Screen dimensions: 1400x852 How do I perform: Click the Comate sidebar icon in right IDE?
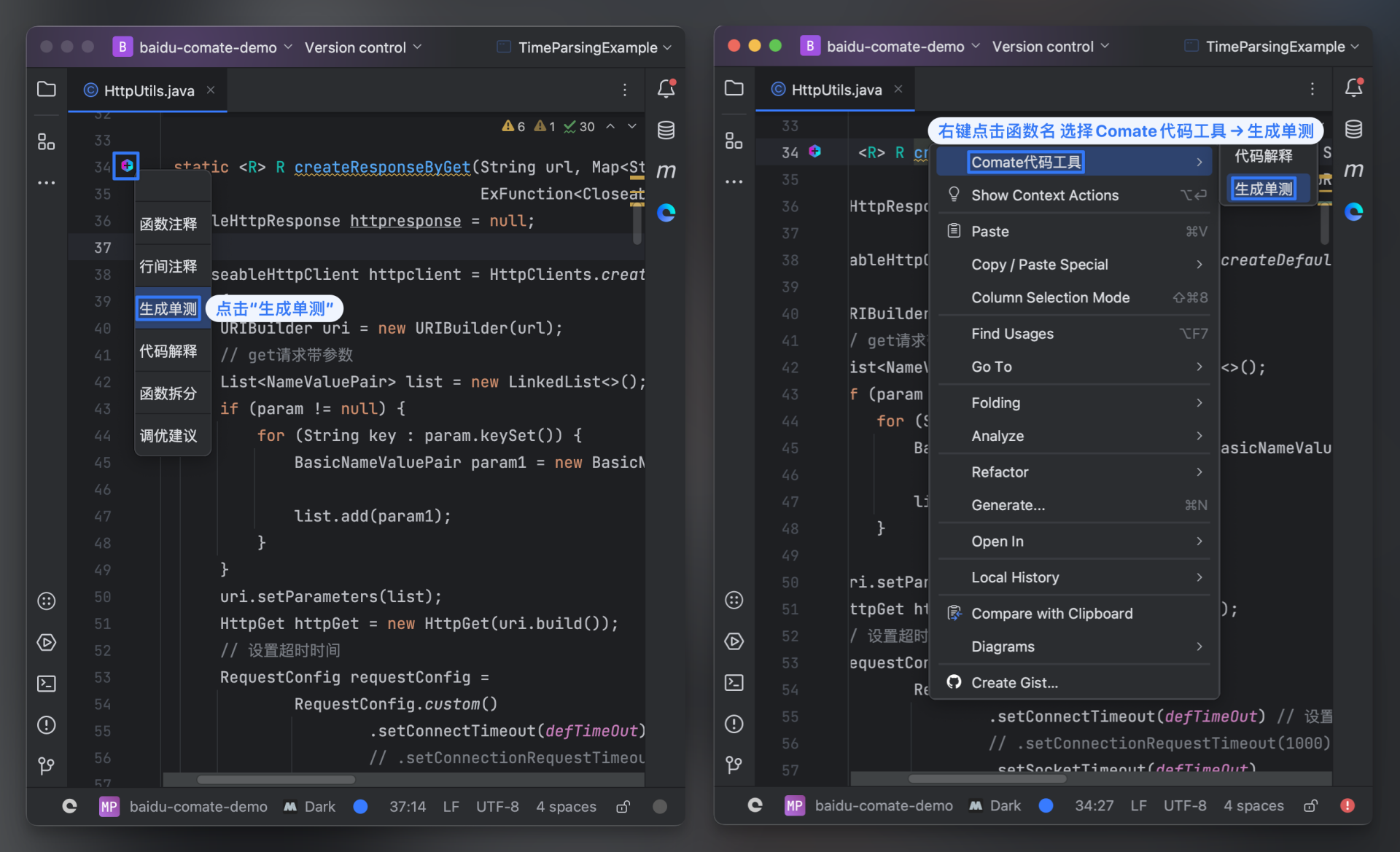point(1353,211)
